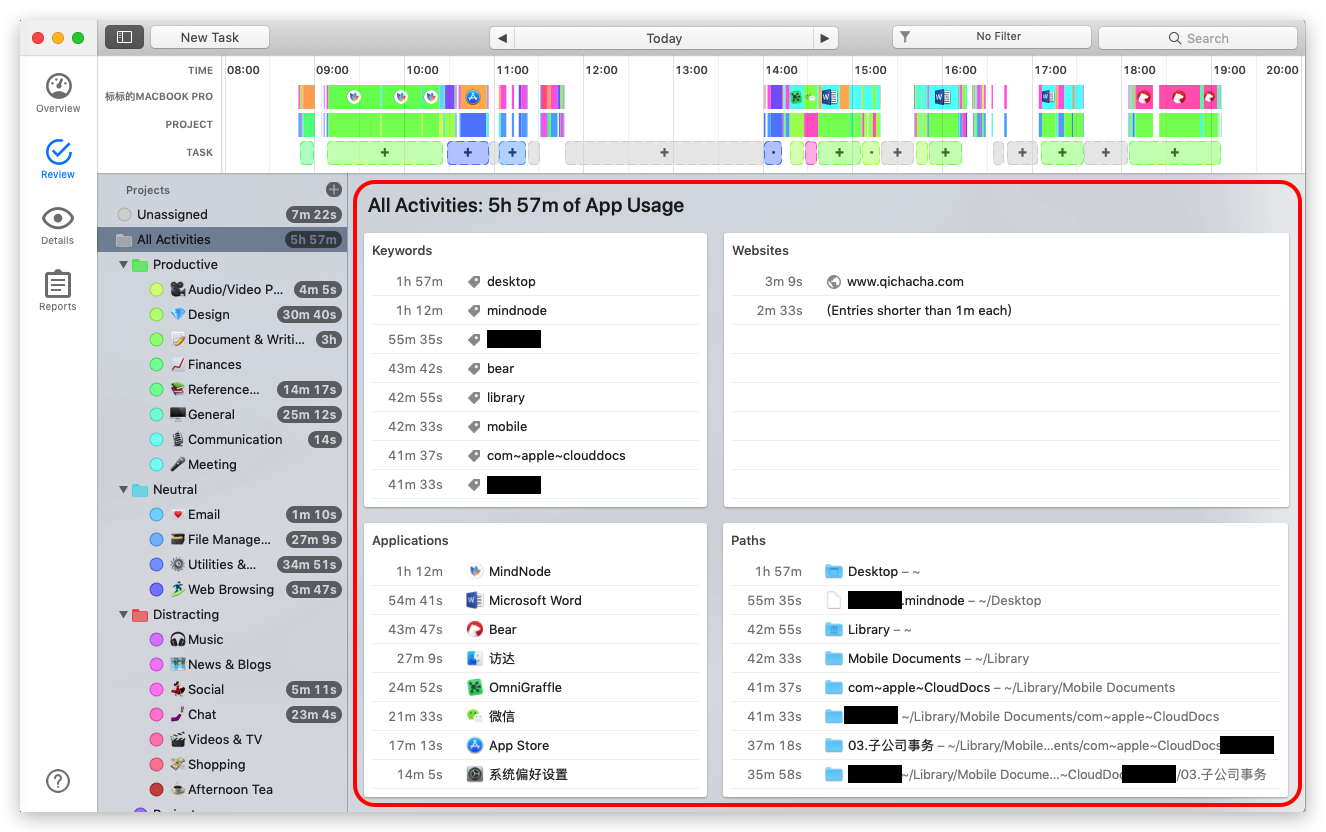Open the No Filter dropdown
This screenshot has width=1326, height=832.
(x=990, y=37)
